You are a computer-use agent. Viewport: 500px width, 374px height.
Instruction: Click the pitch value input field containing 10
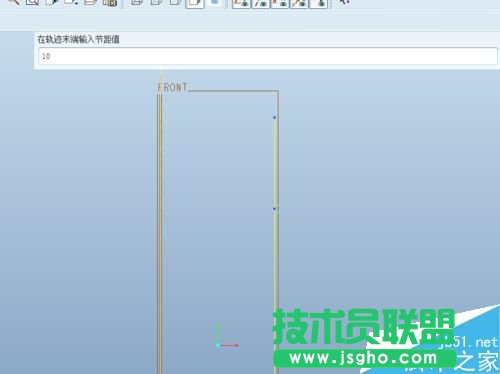(x=268, y=56)
